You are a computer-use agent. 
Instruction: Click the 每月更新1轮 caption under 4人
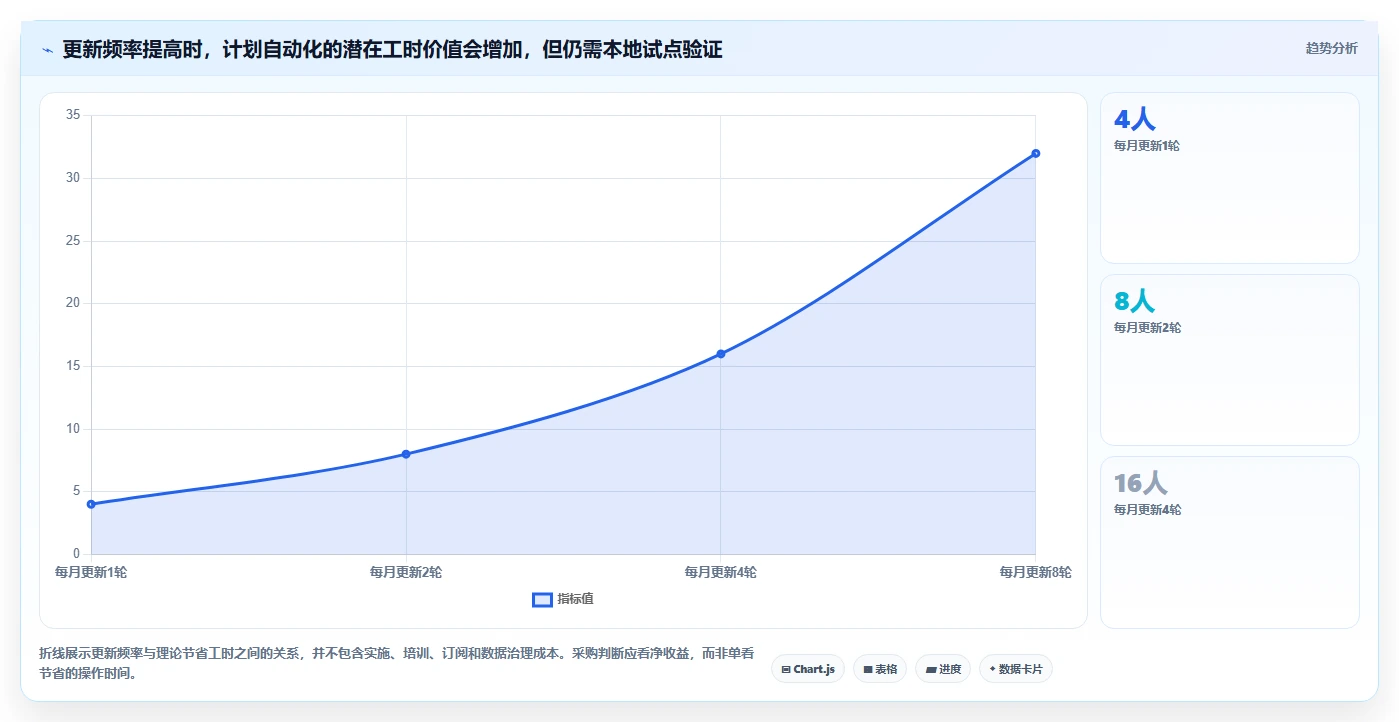1147,146
